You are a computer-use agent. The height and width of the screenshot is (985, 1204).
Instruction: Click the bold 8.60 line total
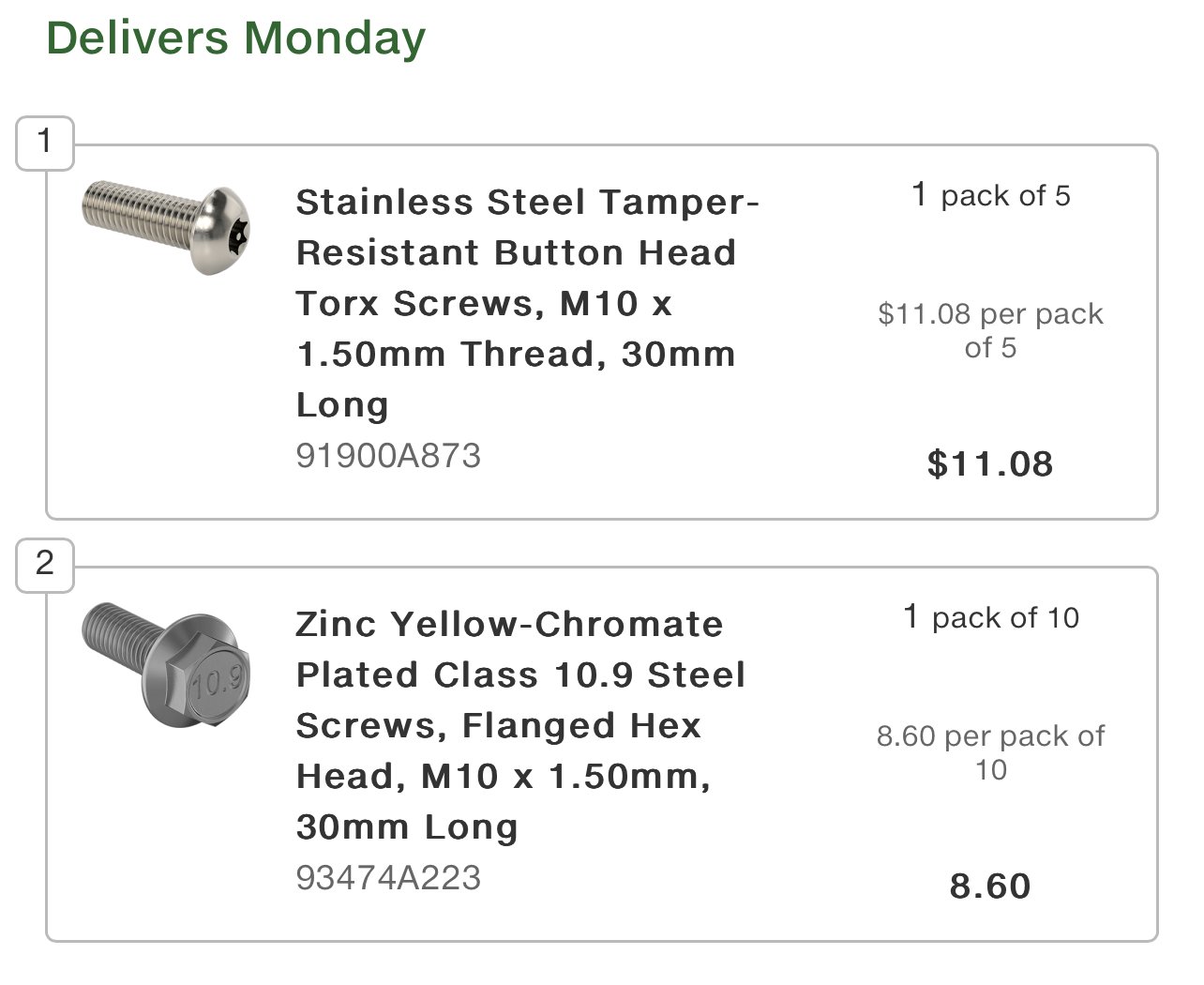990,886
